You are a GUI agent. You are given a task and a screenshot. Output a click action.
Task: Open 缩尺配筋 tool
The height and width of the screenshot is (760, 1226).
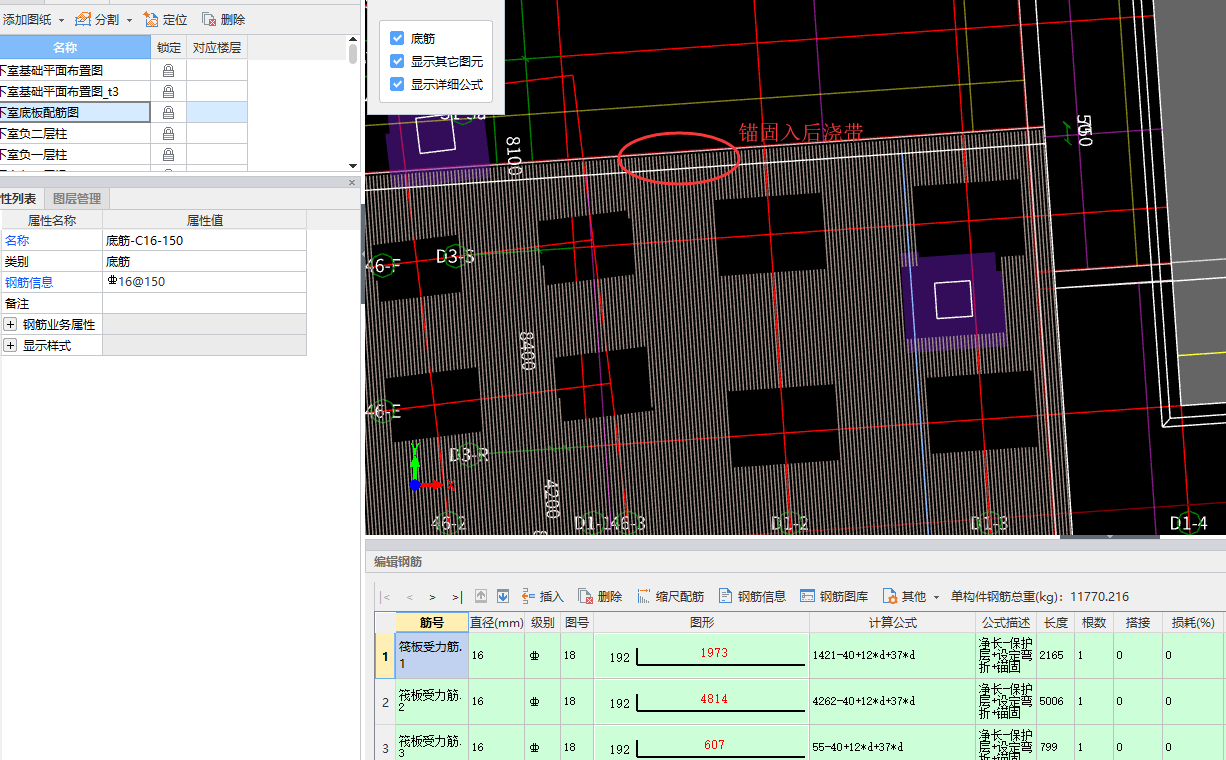670,596
